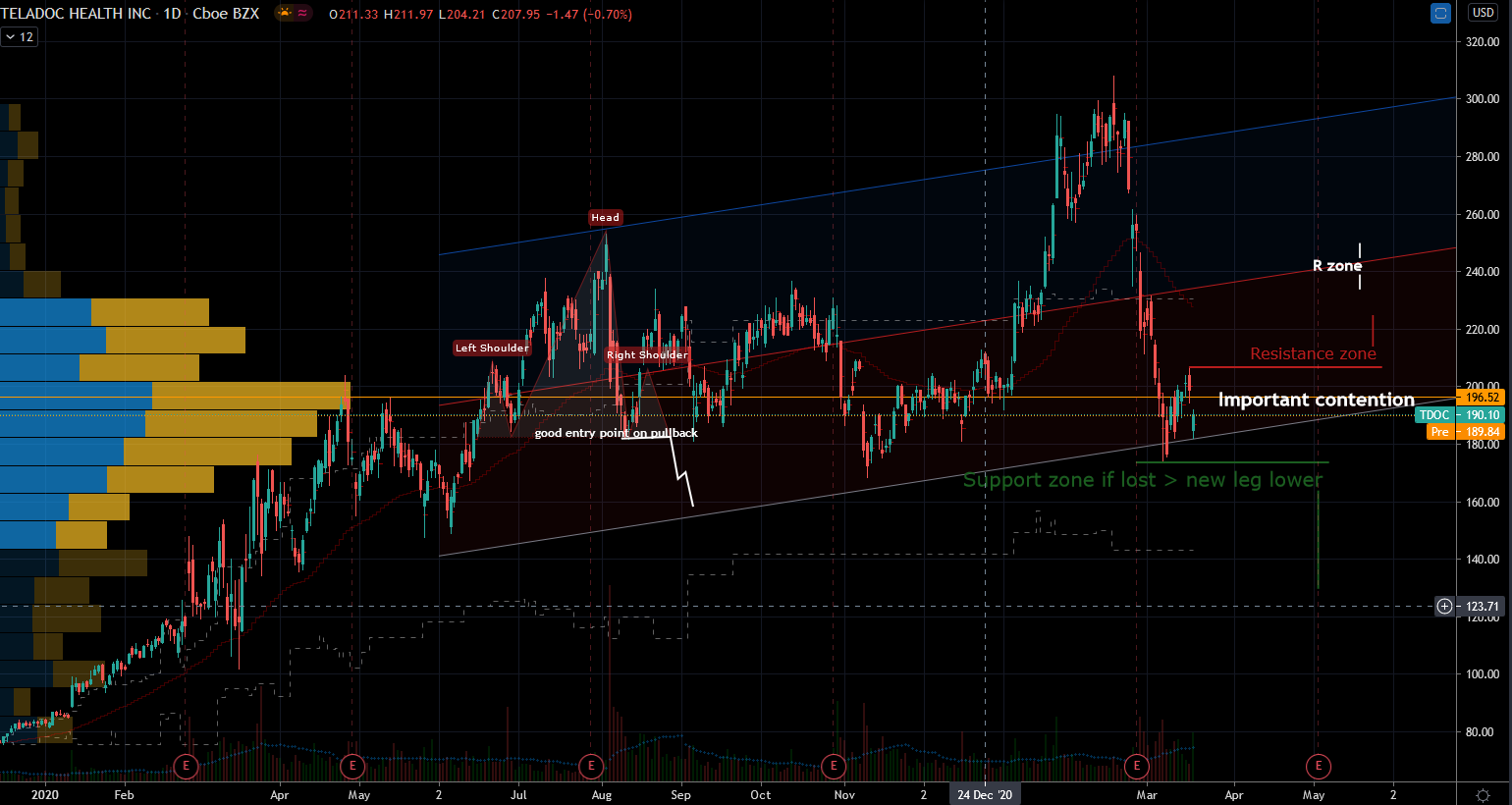Select the Head pattern label

[606, 218]
